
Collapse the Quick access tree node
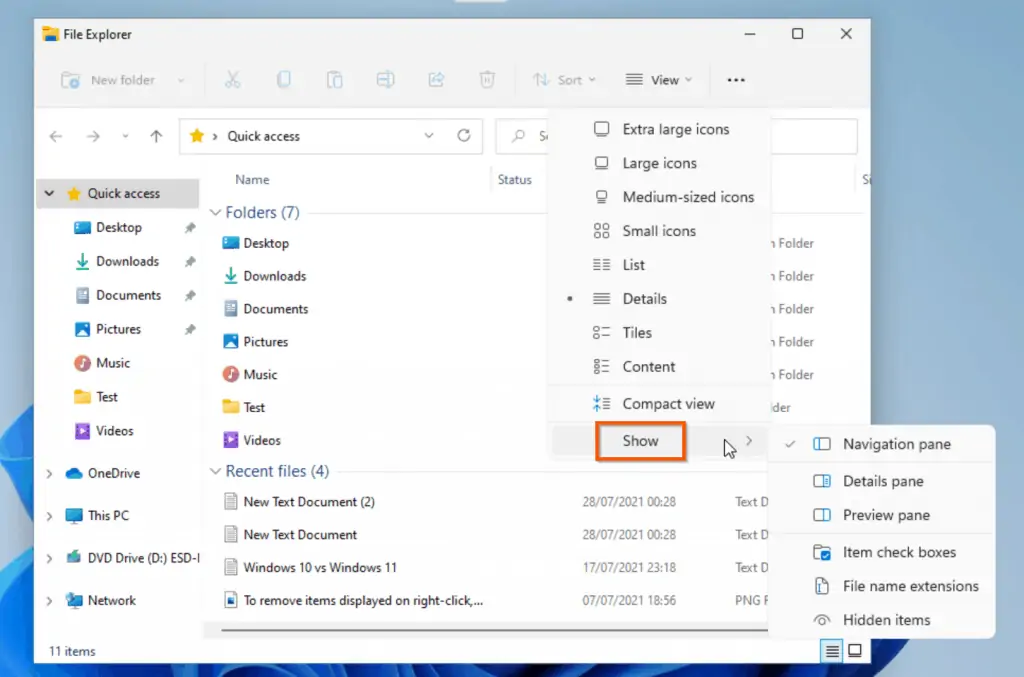(x=49, y=193)
